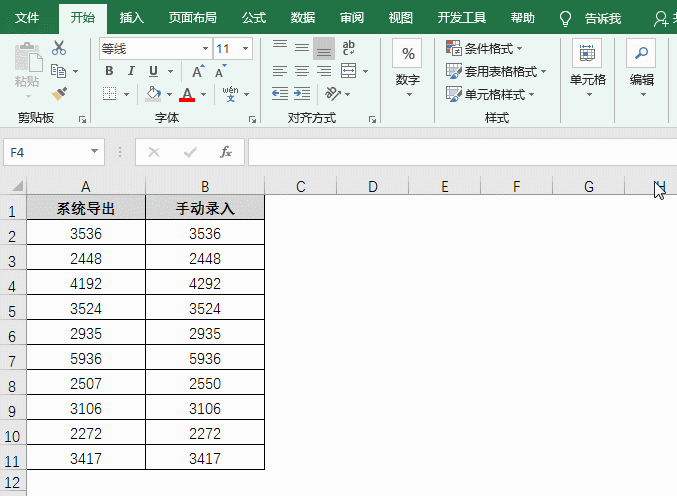Align text to middle
Image resolution: width=677 pixels, height=496 pixels.
point(302,47)
